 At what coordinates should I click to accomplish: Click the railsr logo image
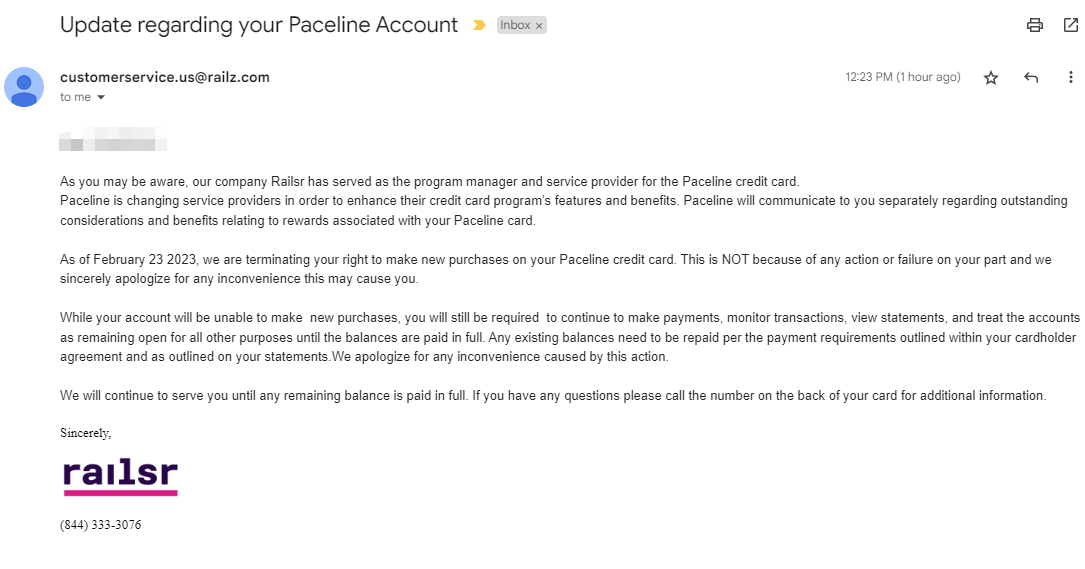(120, 477)
